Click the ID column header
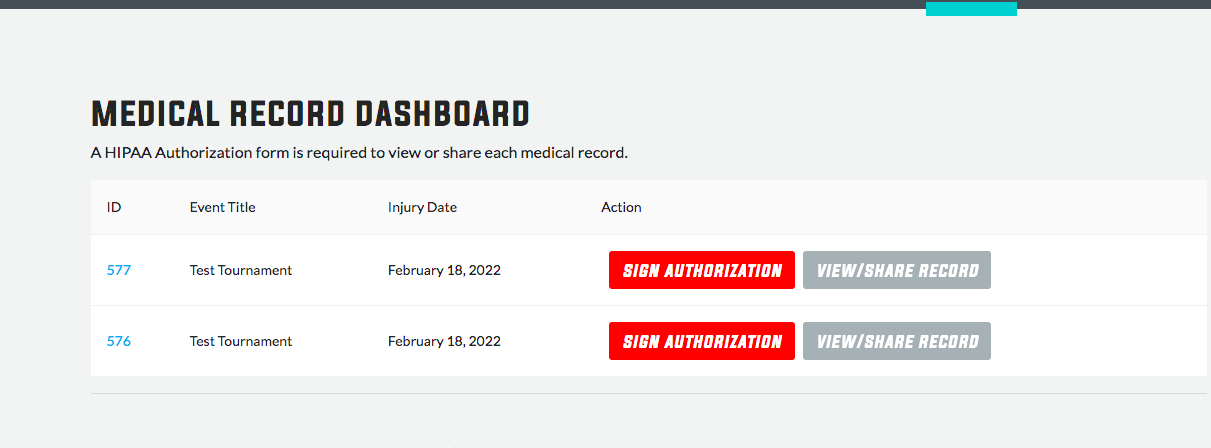This screenshot has width=1211, height=448. (x=114, y=207)
